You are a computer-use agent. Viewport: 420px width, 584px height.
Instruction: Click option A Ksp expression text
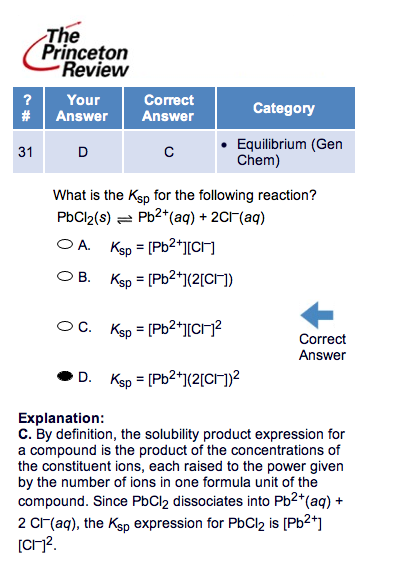coord(162,247)
